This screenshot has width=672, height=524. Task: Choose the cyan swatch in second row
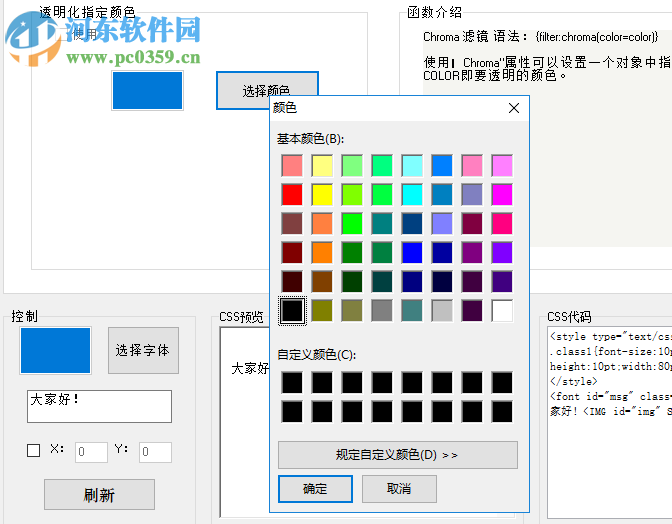coord(412,195)
